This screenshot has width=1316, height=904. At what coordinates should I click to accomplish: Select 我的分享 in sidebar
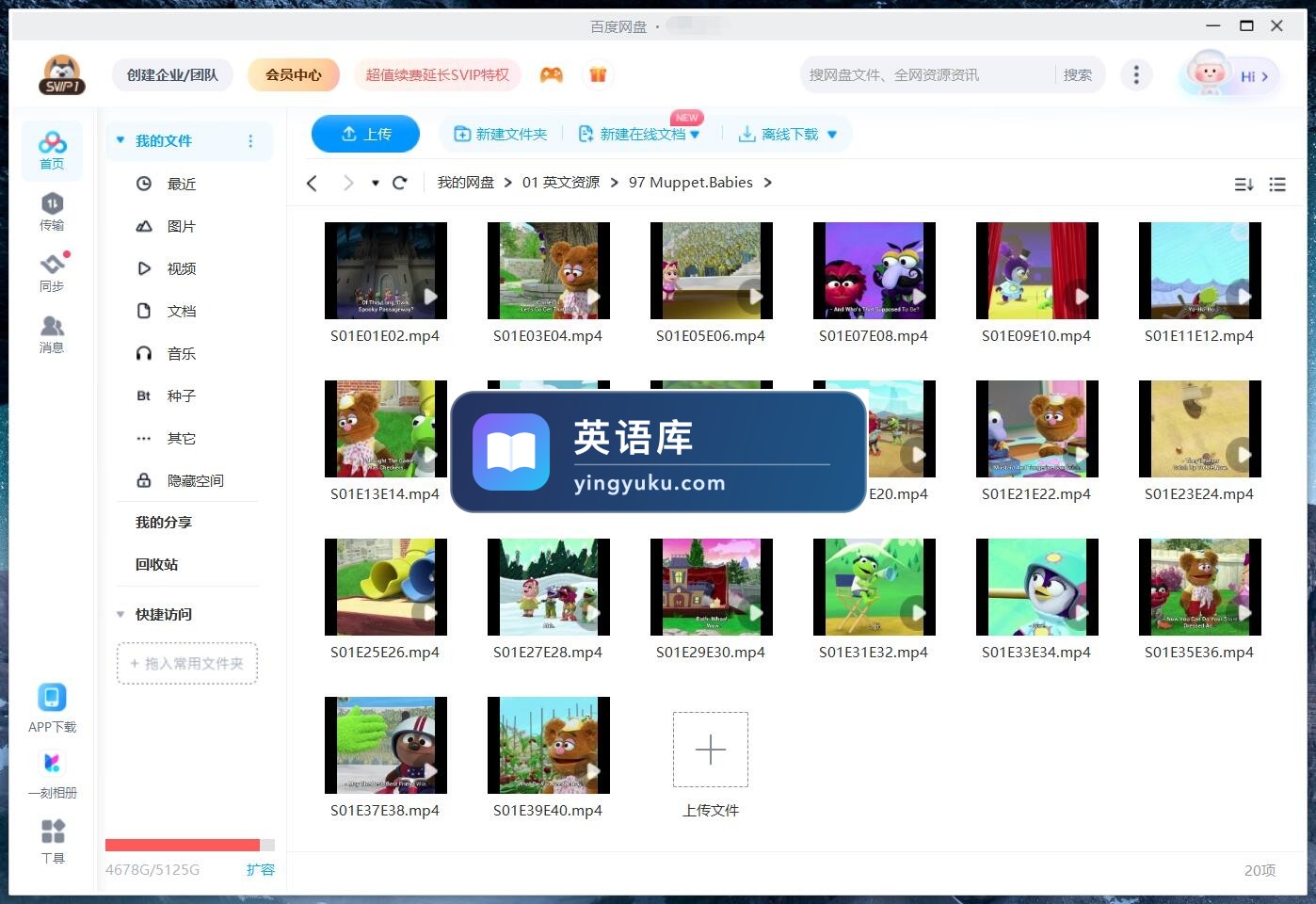point(164,522)
